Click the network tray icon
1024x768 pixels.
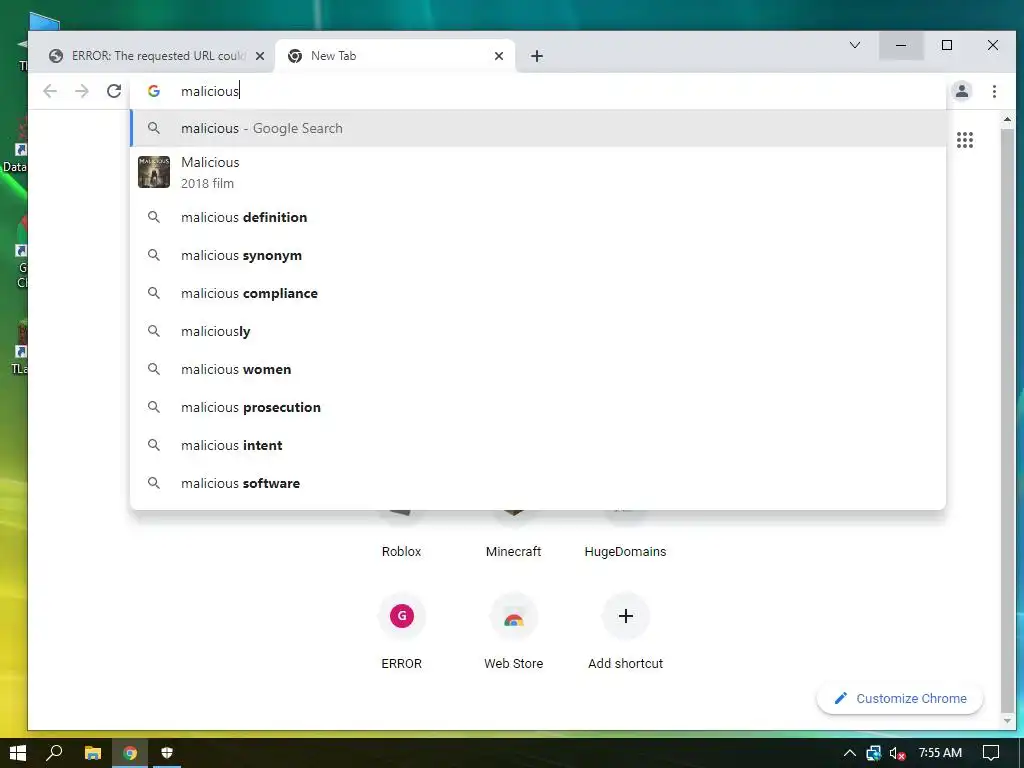pyautogui.click(x=873, y=753)
